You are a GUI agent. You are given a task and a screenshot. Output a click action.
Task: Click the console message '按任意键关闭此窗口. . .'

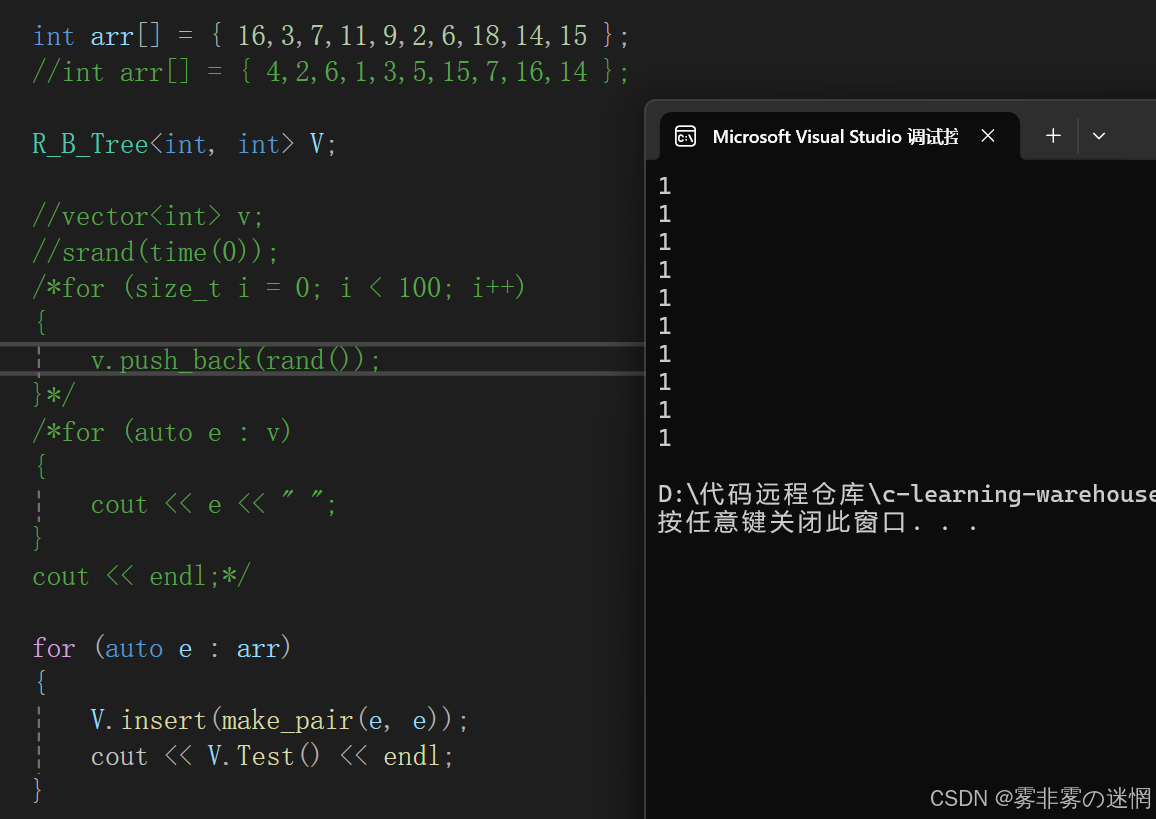coord(818,523)
